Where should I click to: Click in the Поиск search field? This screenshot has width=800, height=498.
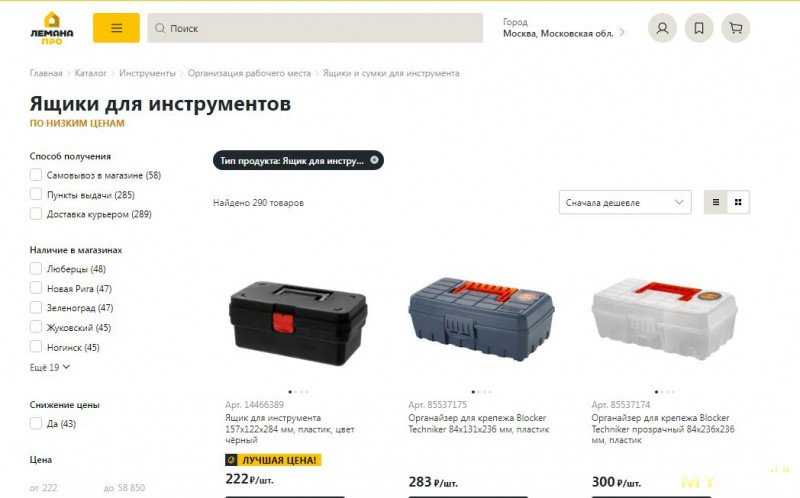315,28
